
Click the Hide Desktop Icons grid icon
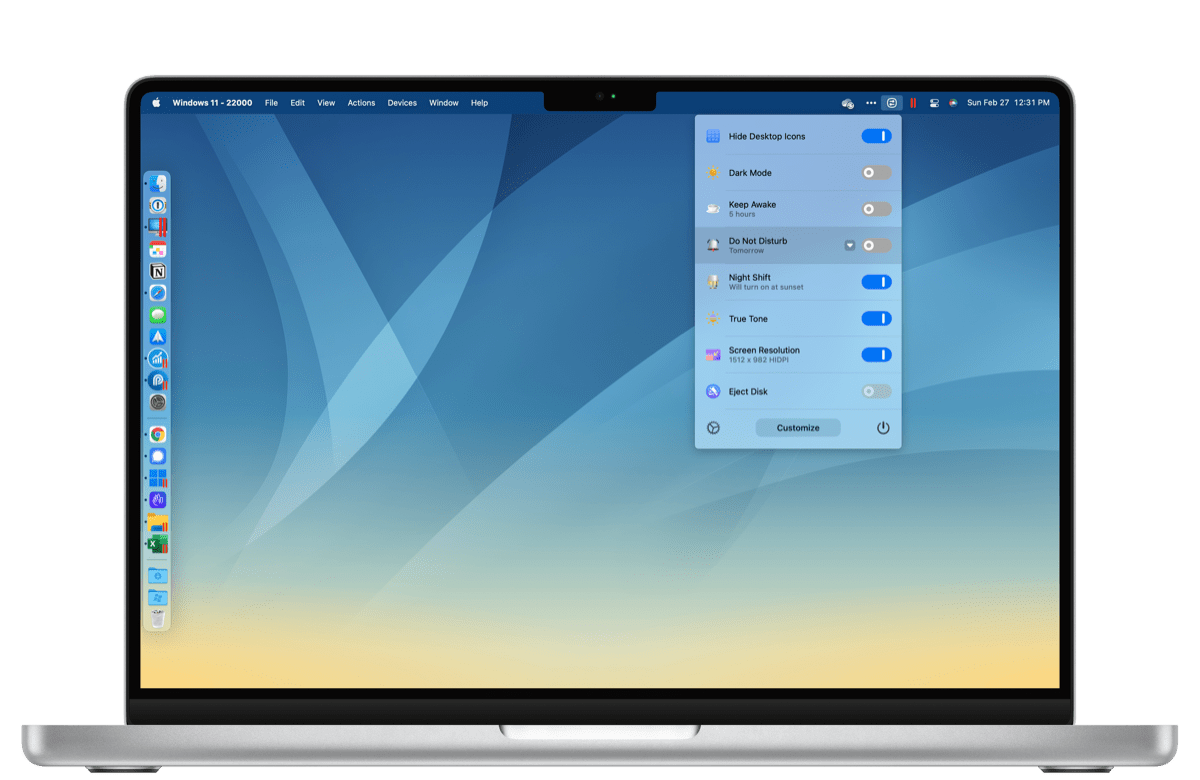point(713,136)
